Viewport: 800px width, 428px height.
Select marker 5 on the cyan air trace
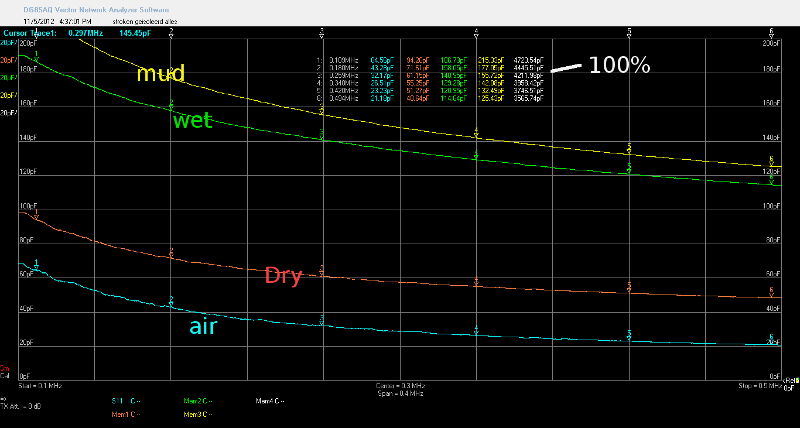point(629,334)
